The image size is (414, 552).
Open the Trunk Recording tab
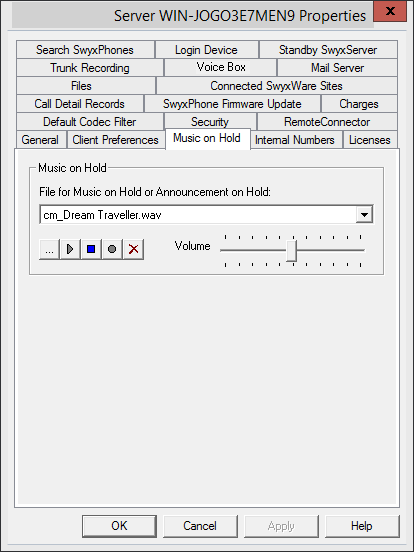pyautogui.click(x=90, y=68)
